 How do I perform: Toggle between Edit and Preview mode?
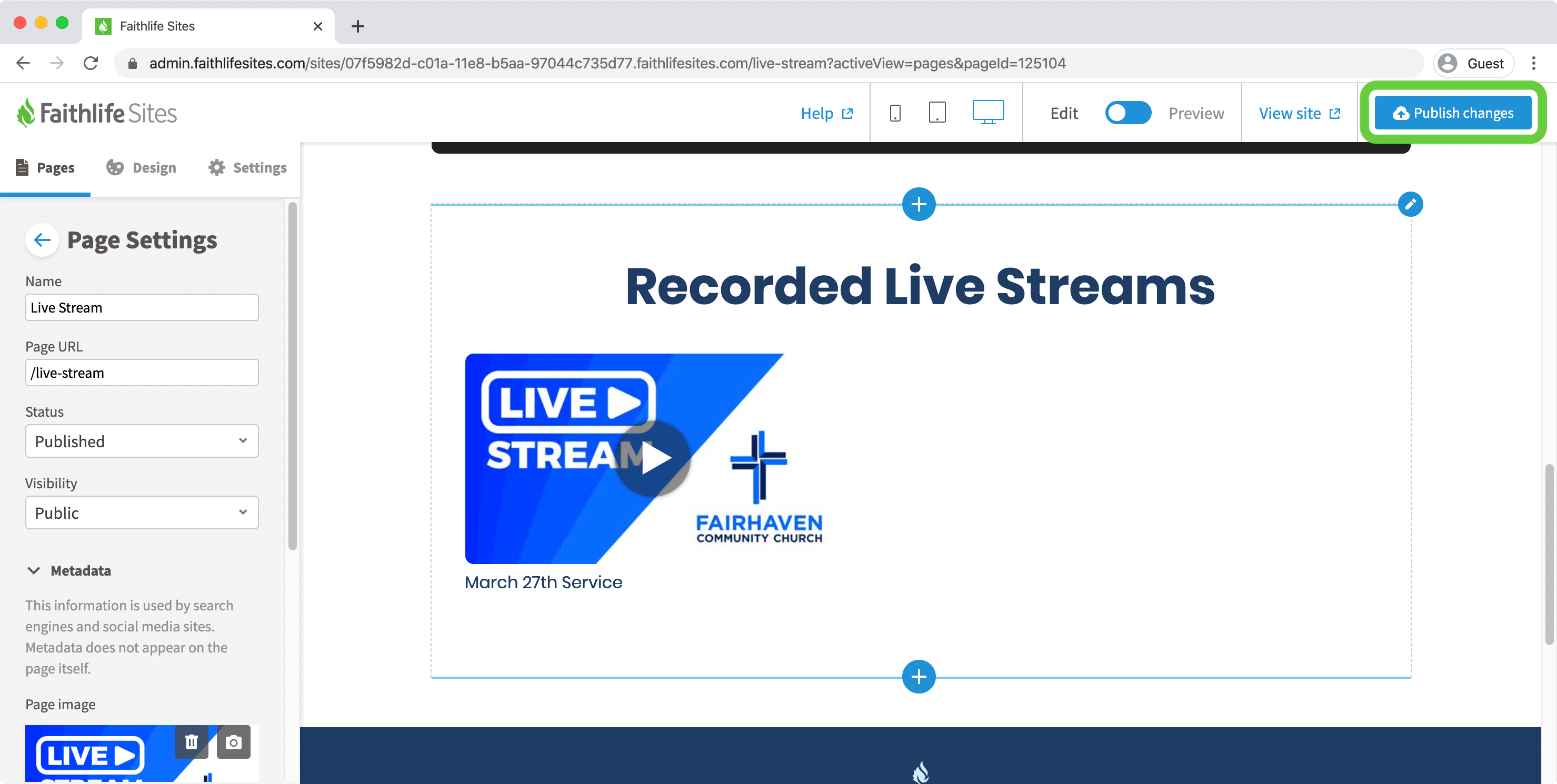pos(1128,113)
